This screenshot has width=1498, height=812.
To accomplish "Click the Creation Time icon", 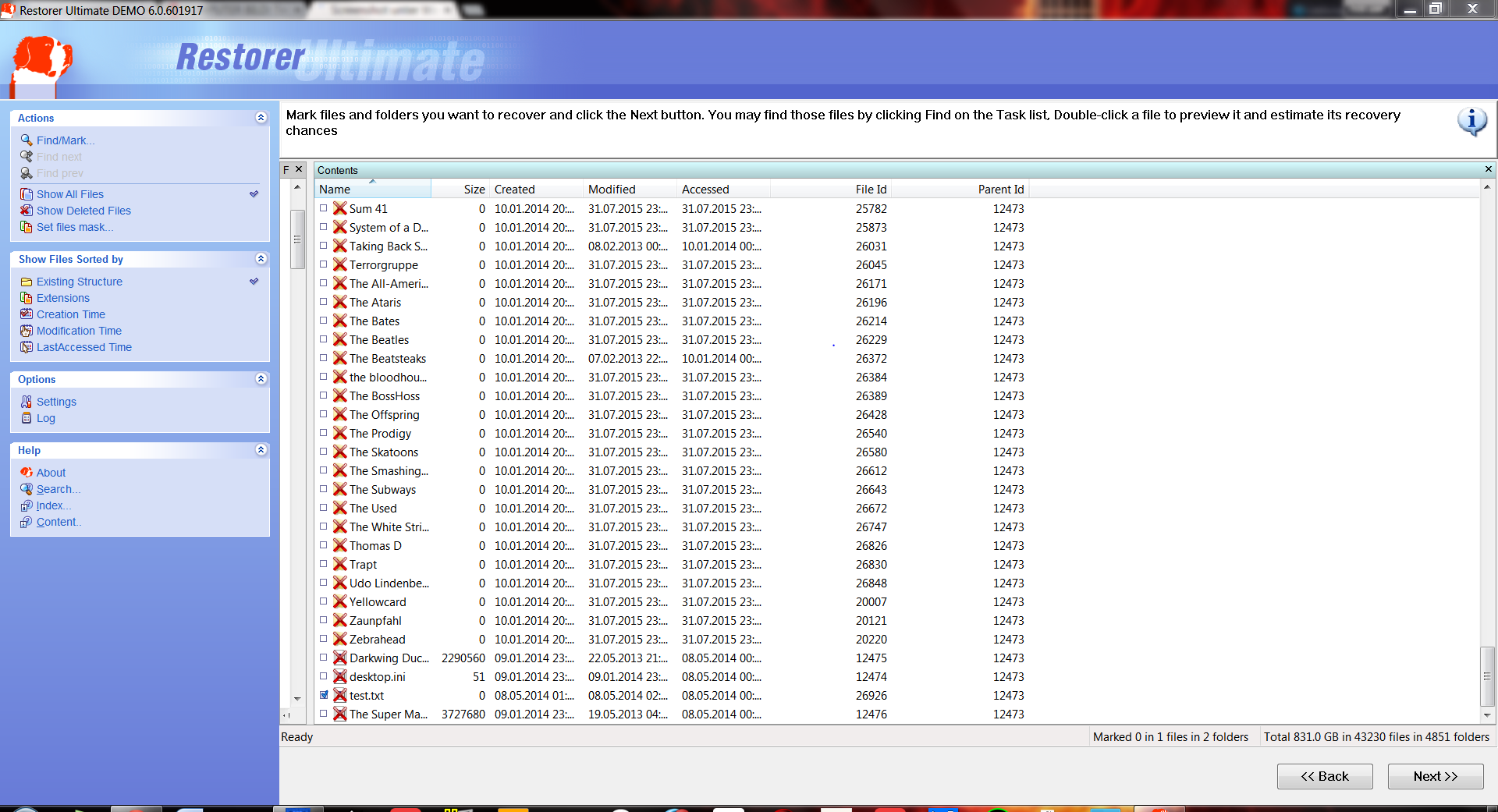I will 27,314.
